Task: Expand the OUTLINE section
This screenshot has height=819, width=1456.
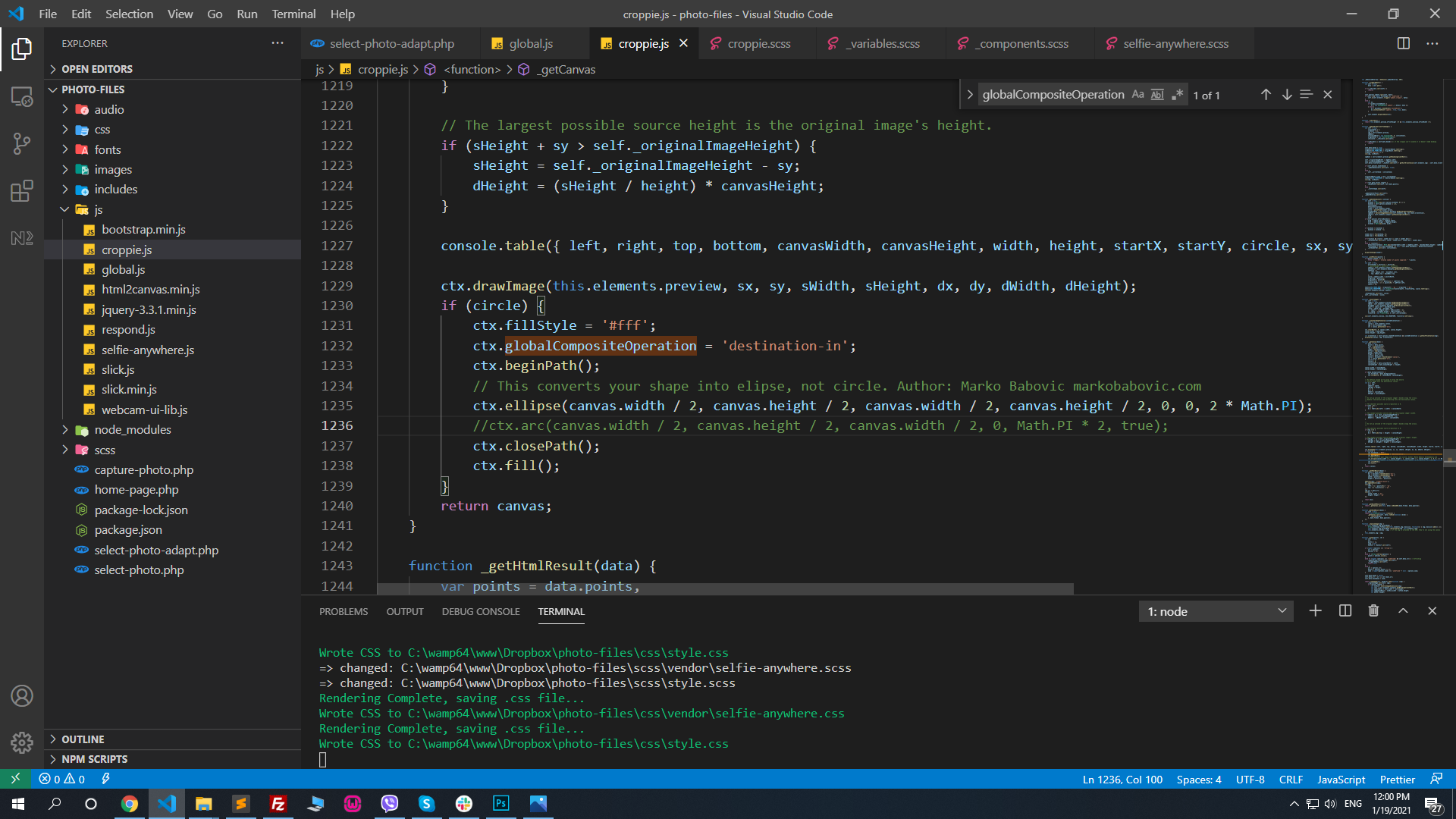Action: pyautogui.click(x=83, y=739)
